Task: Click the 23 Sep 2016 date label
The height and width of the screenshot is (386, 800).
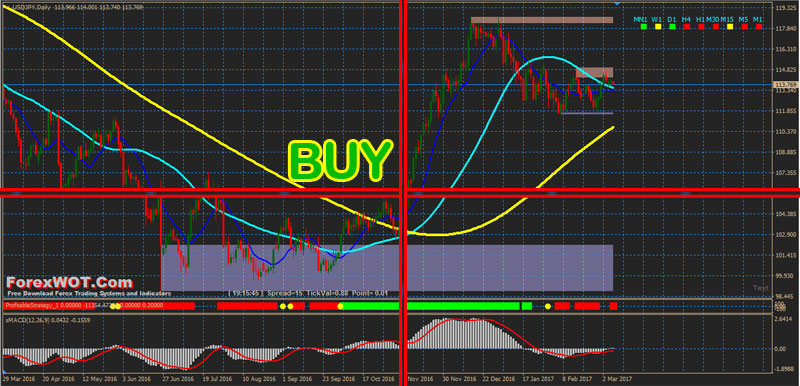Action: [x=338, y=379]
